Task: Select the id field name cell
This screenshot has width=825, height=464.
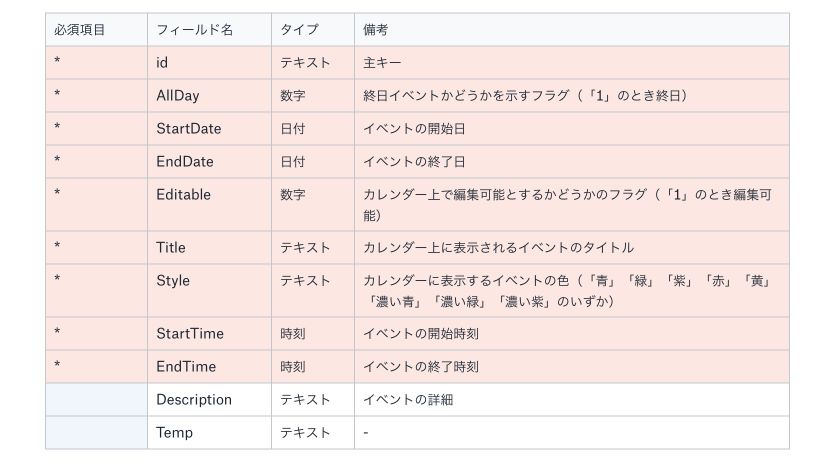Action: (209, 63)
